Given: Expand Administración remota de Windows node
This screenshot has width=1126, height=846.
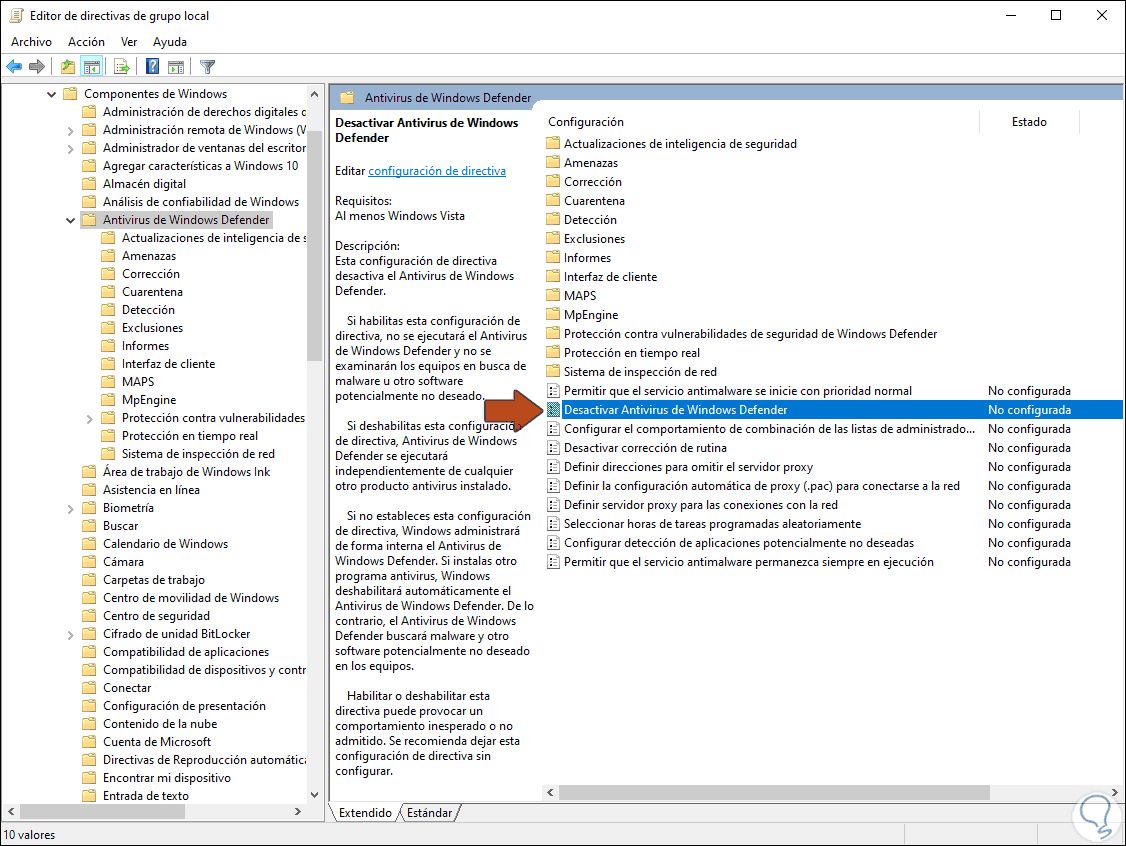Looking at the screenshot, I should [70, 131].
